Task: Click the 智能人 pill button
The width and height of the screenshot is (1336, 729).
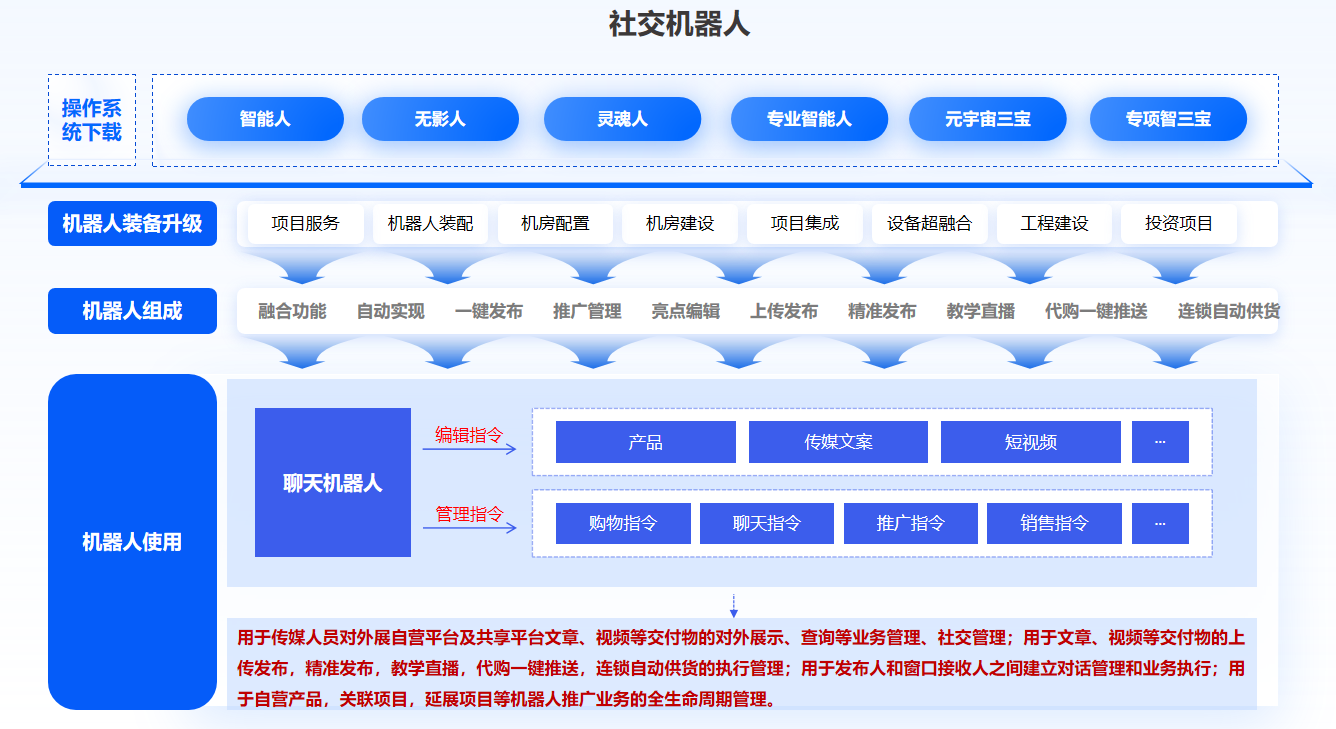Action: point(265,119)
